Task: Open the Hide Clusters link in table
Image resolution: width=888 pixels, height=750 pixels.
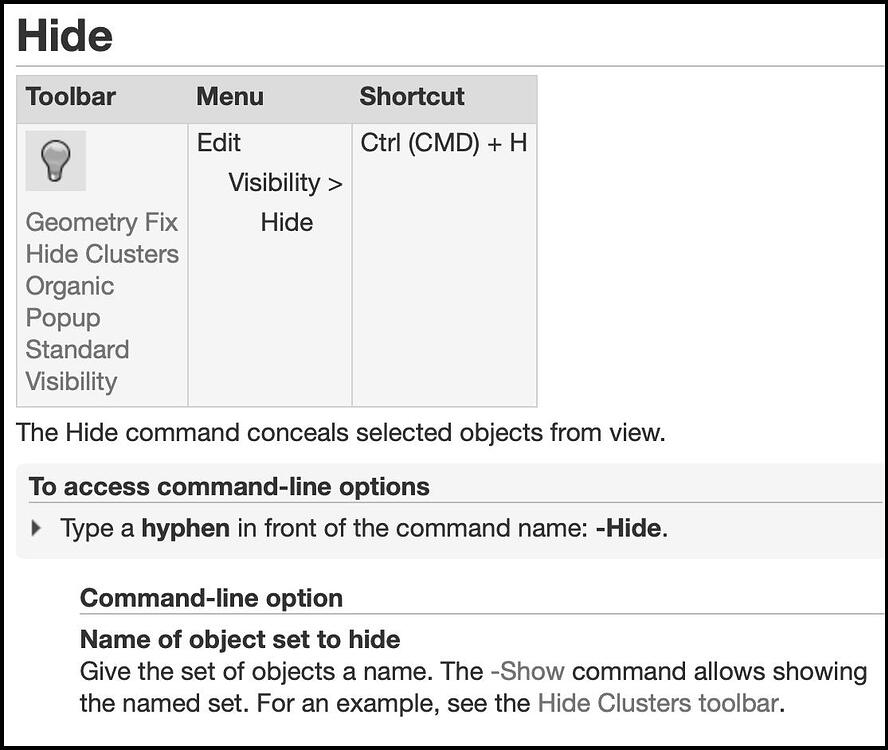Action: pos(103,254)
